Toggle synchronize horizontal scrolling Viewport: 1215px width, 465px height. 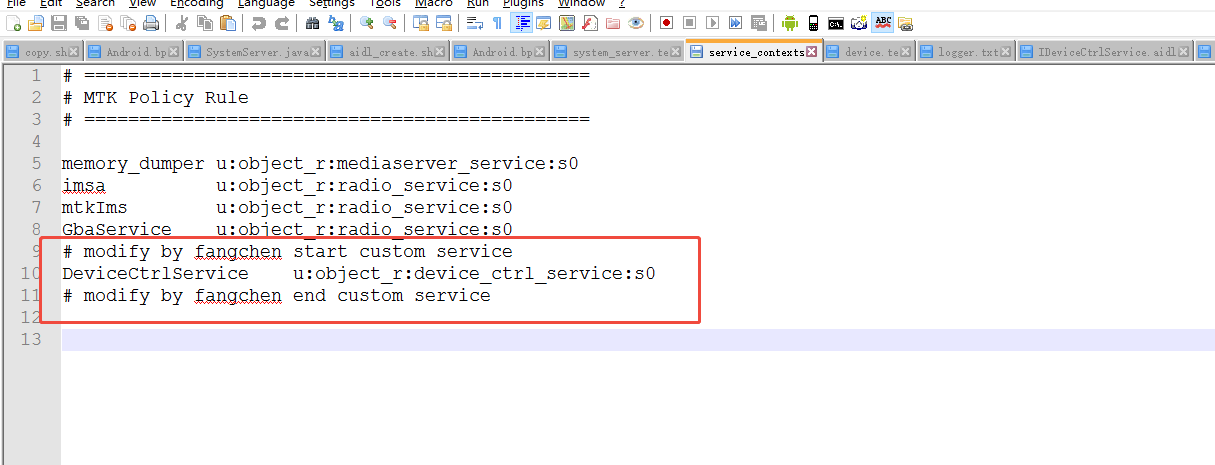pyautogui.click(x=443, y=22)
